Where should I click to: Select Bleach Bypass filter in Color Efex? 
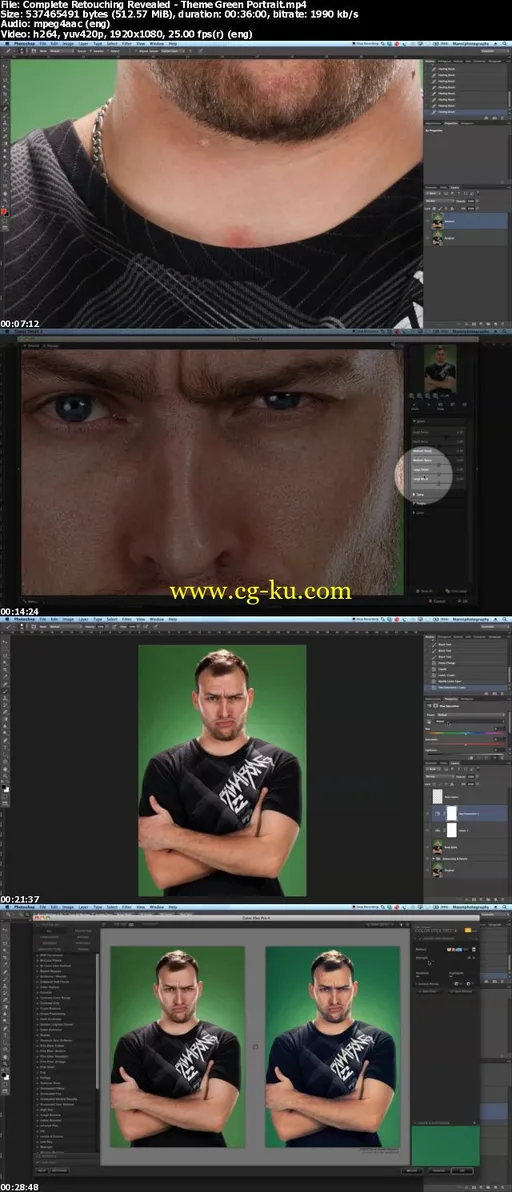52,971
